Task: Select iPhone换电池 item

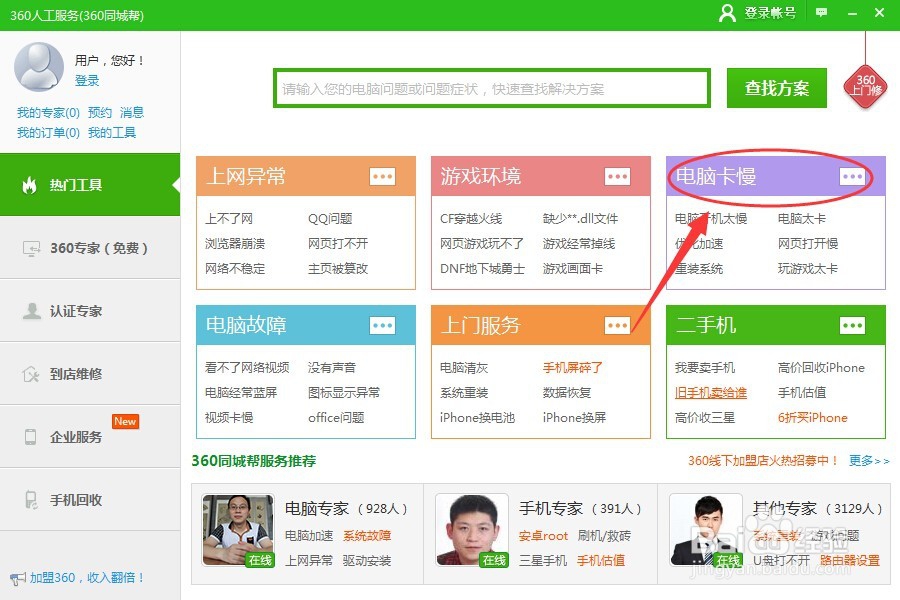Action: point(477,417)
